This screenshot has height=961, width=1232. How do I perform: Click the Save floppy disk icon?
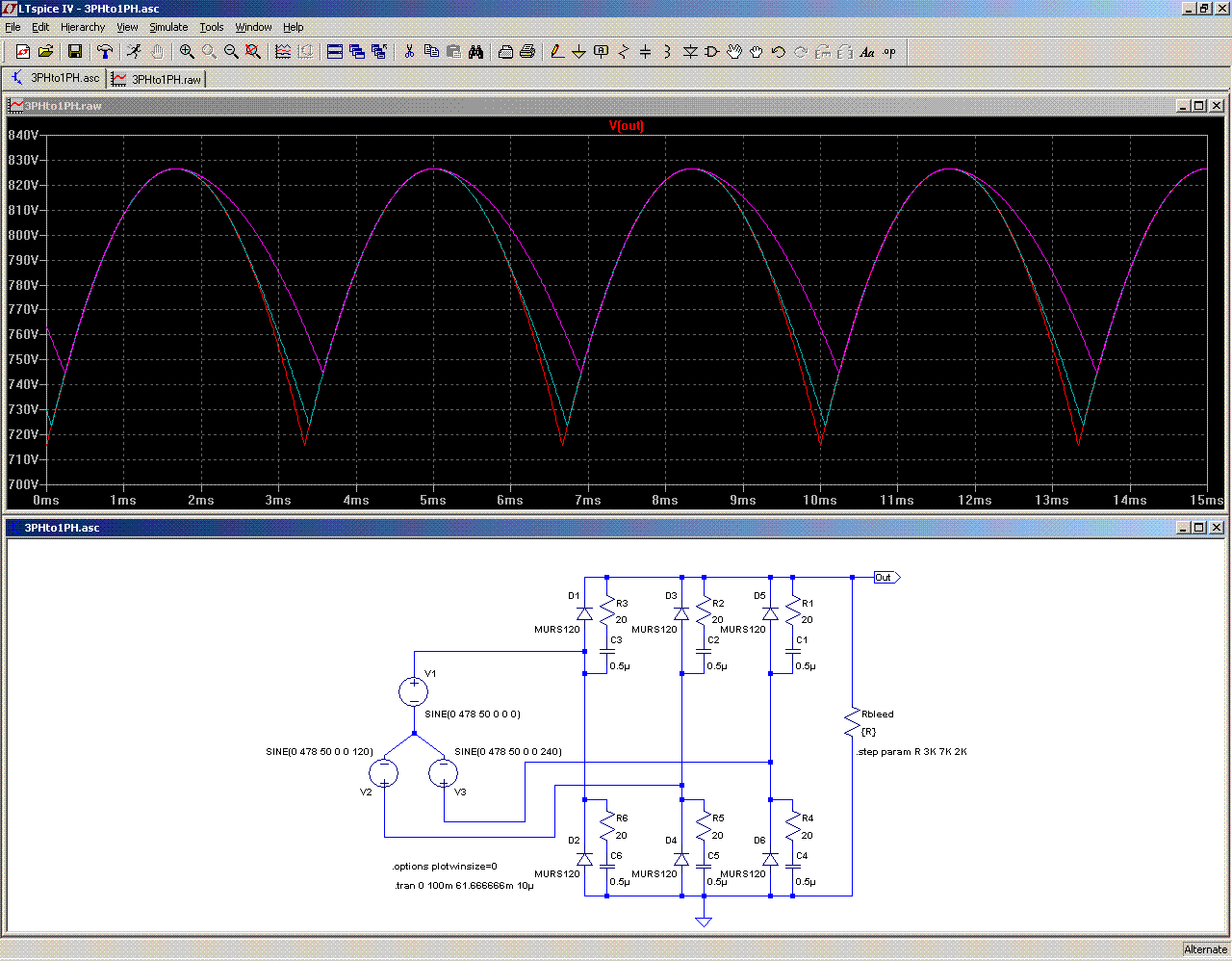pos(75,52)
